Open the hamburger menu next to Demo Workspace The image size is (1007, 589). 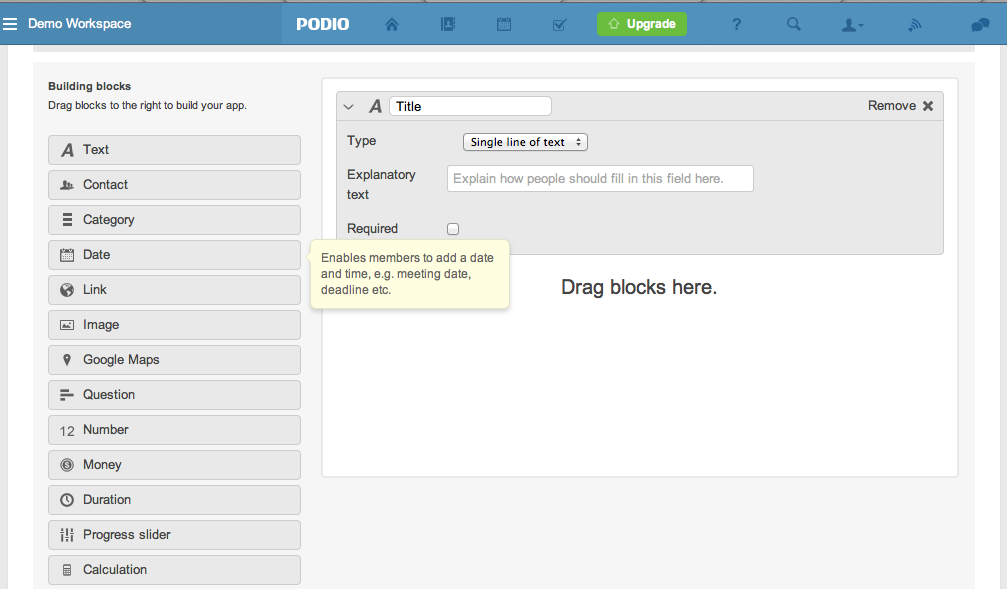pyautogui.click(x=10, y=24)
